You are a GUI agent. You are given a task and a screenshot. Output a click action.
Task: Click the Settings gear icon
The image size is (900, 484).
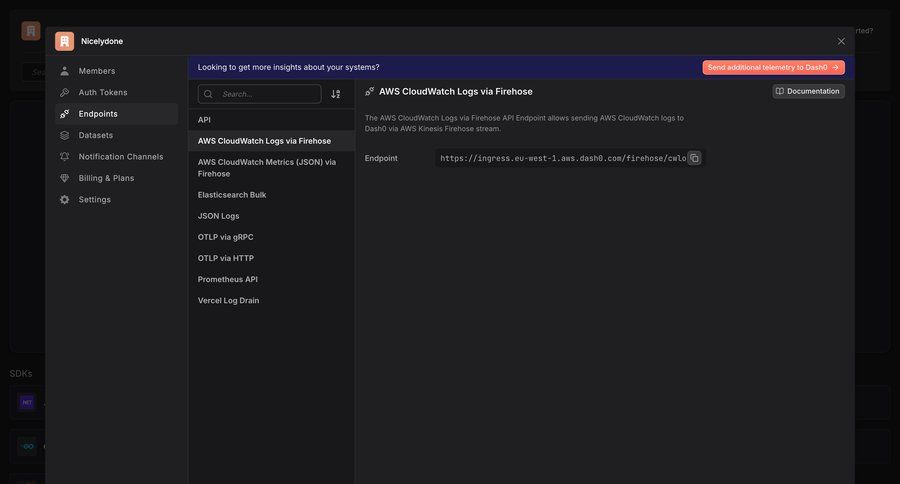[x=65, y=200]
